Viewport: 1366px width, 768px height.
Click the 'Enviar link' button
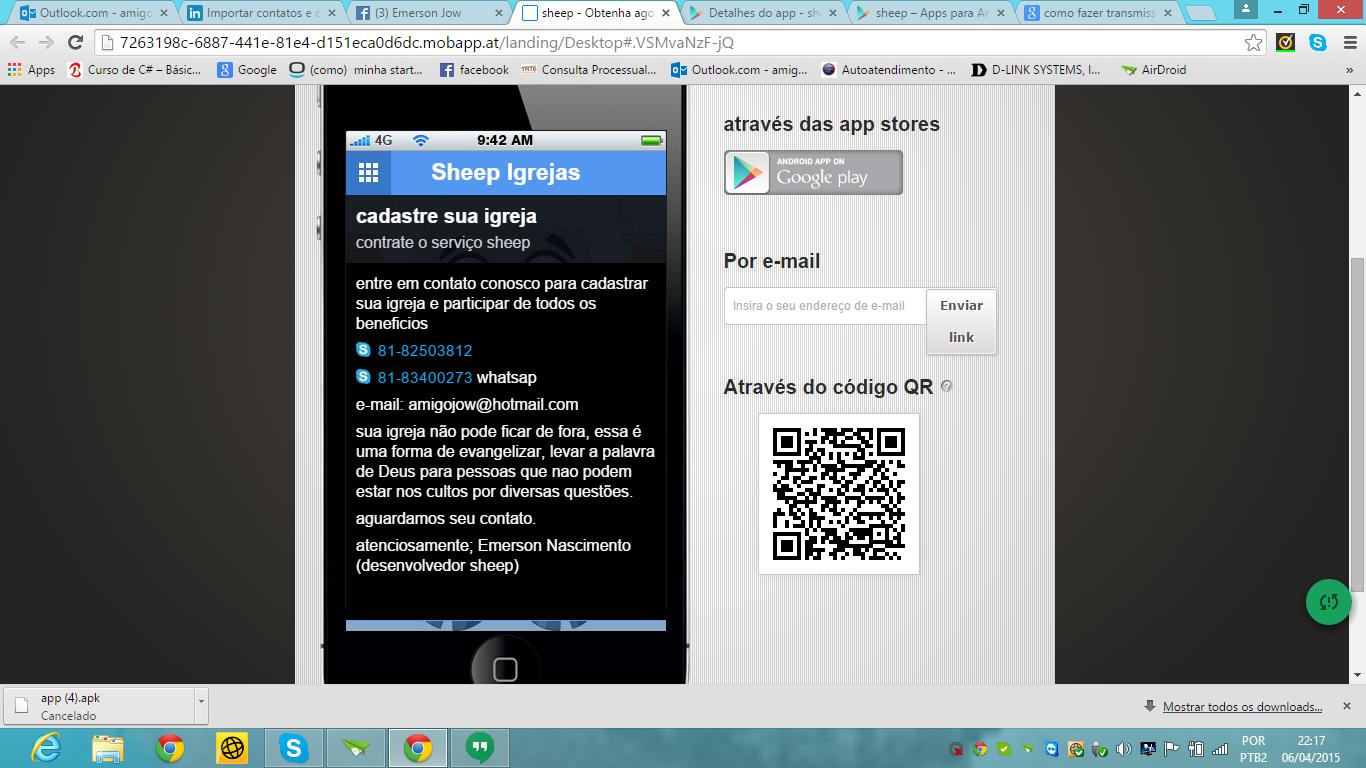coord(961,321)
